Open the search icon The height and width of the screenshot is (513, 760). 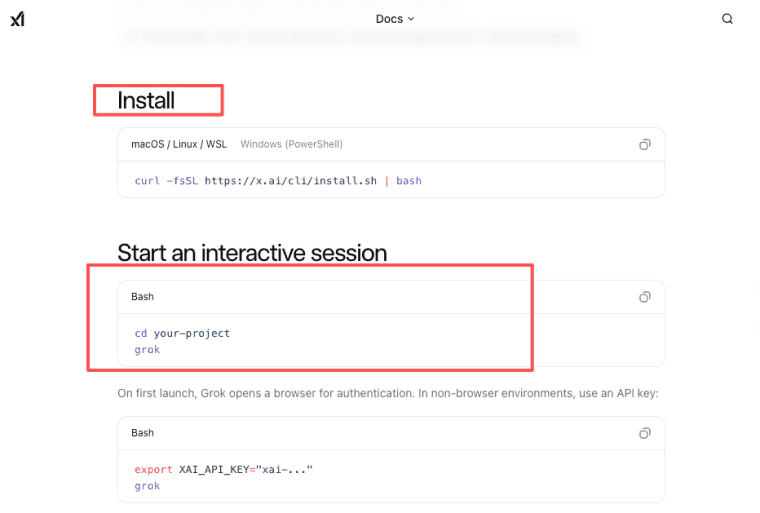click(727, 19)
